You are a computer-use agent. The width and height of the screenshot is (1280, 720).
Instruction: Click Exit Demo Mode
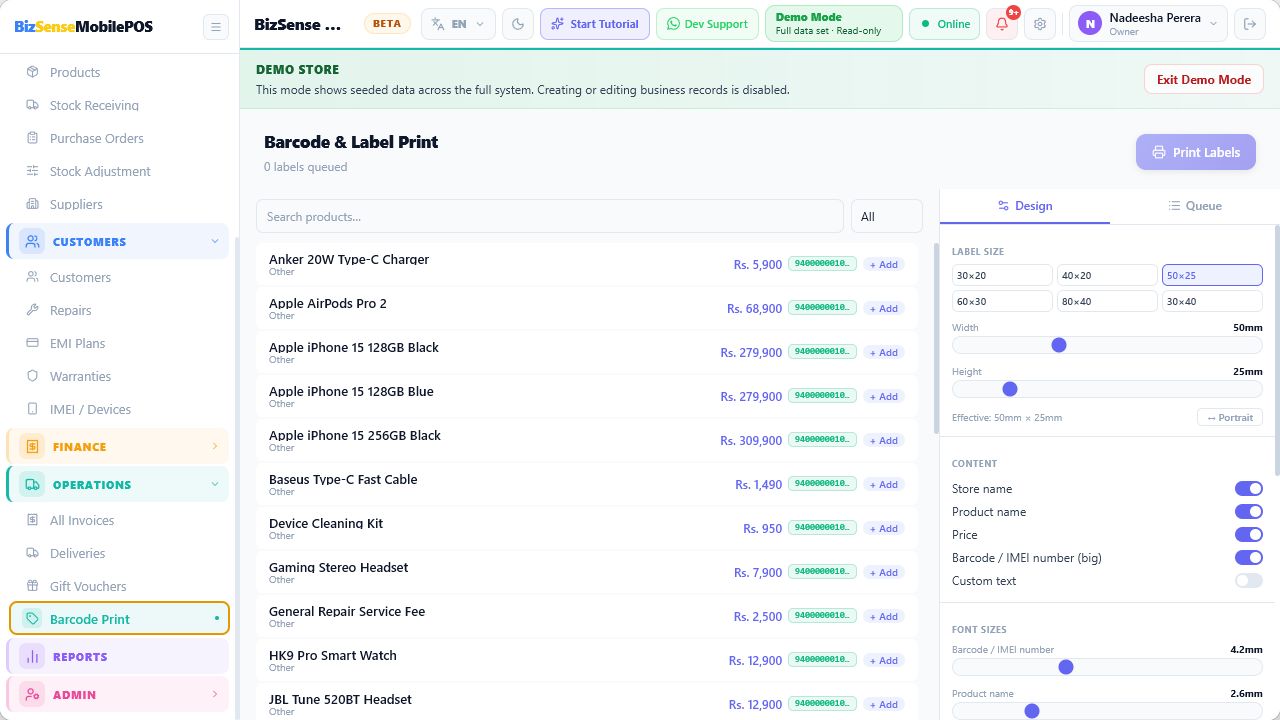tap(1204, 80)
